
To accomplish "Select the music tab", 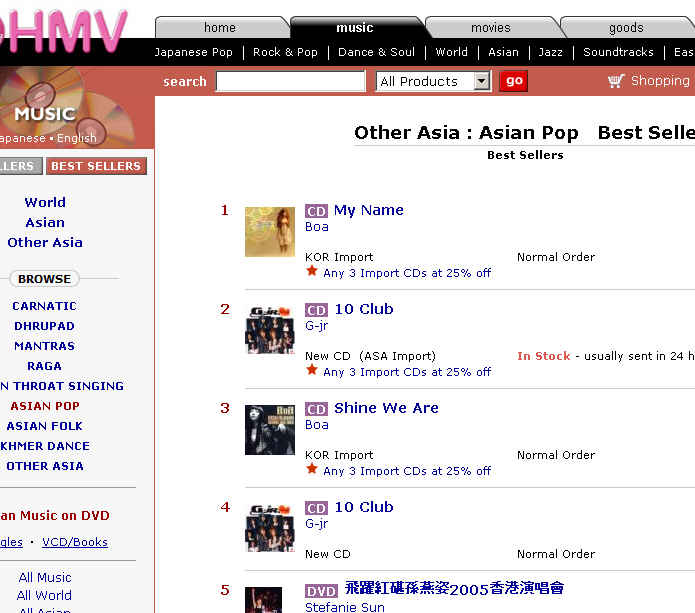I will [355, 27].
